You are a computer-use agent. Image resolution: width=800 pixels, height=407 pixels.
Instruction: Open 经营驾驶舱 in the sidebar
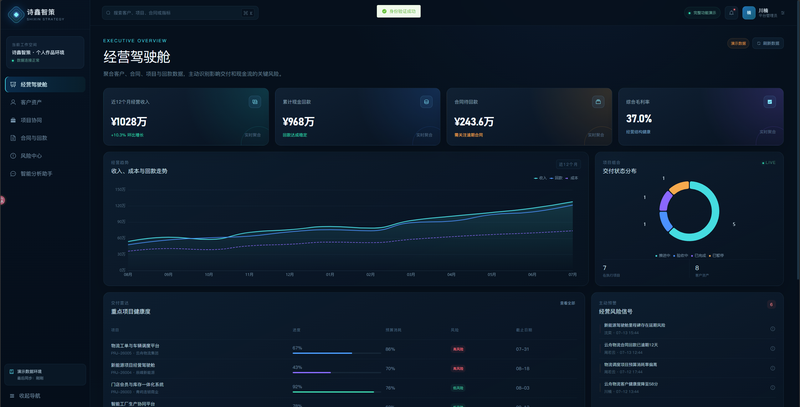pyautogui.click(x=45, y=85)
